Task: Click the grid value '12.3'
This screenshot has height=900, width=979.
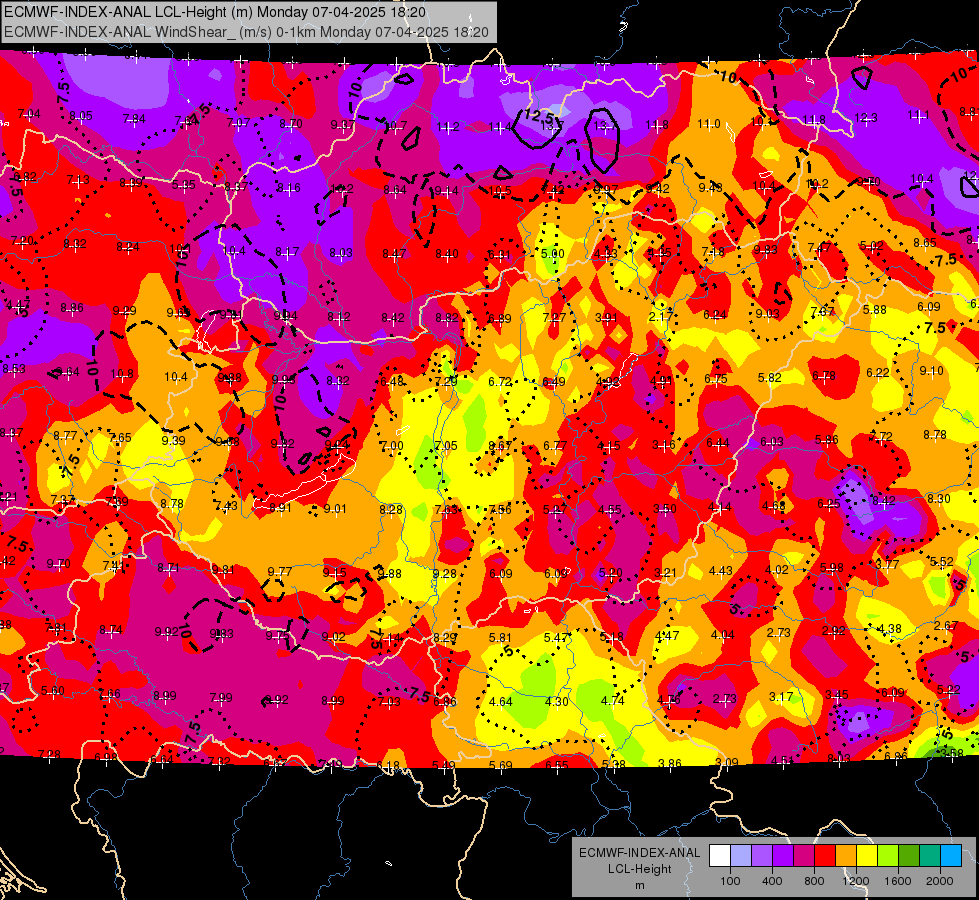Action: 866,117
